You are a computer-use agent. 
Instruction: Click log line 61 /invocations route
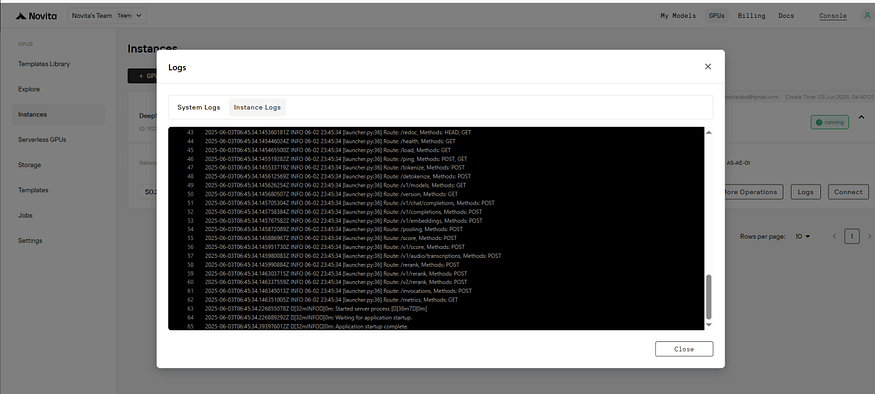(x=338, y=291)
